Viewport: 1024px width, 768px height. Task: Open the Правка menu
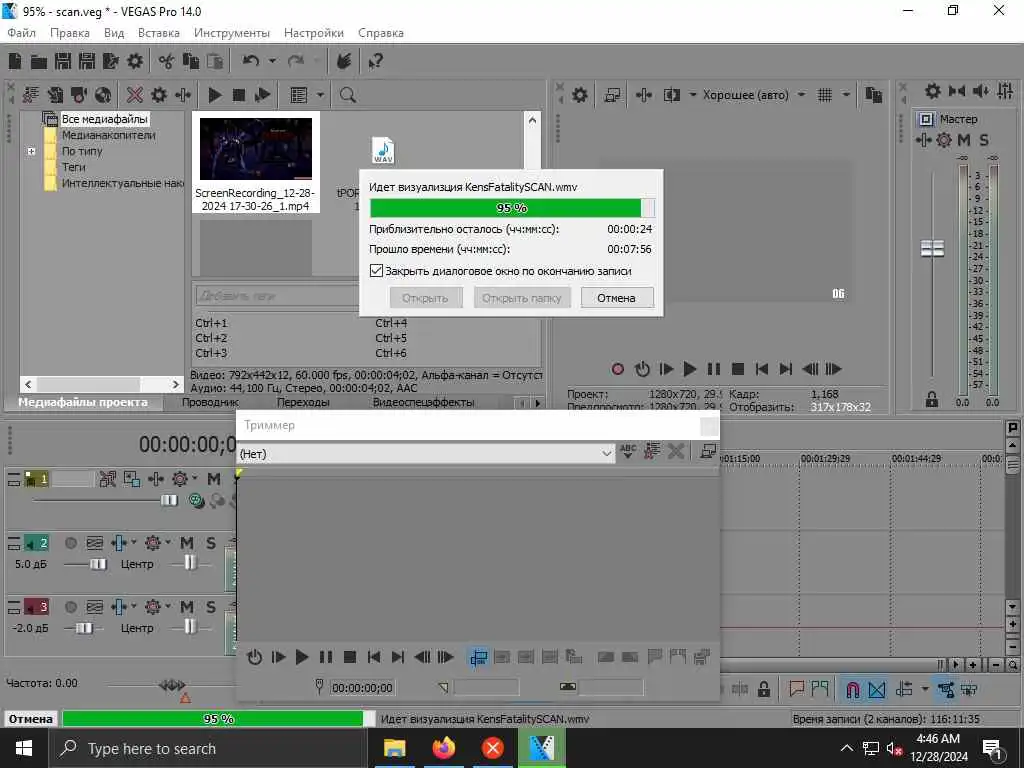tap(70, 33)
